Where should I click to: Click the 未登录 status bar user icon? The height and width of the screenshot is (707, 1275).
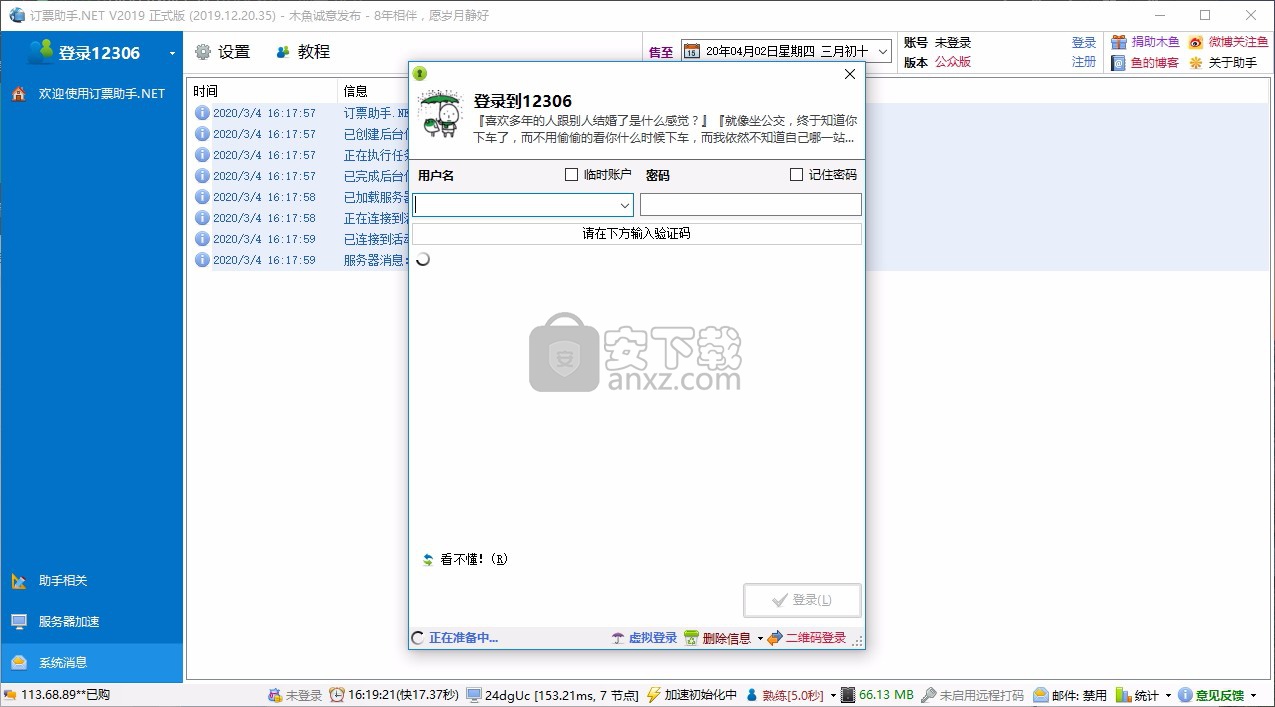275,695
